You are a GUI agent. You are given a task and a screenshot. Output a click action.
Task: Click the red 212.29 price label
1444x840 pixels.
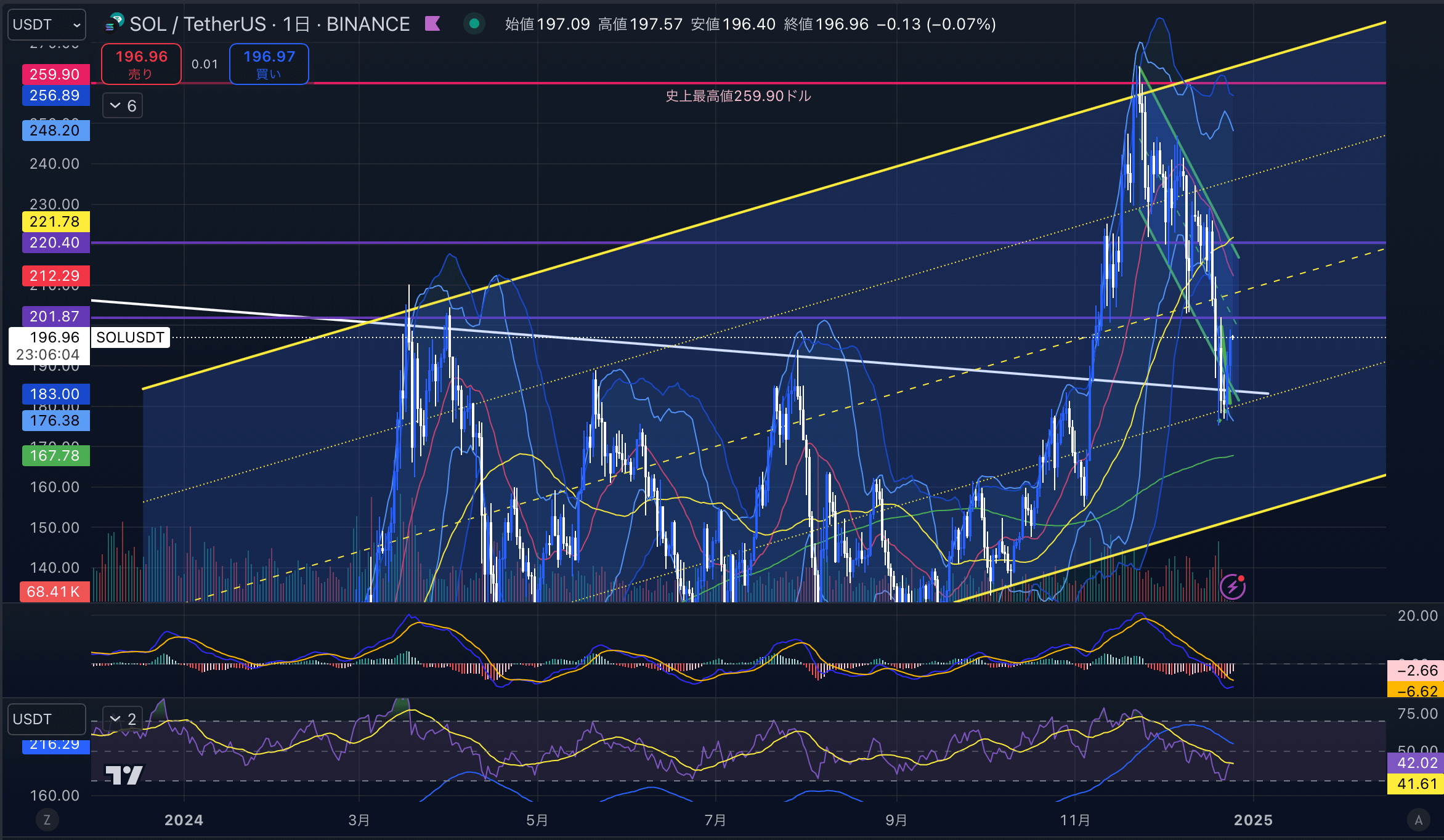click(x=55, y=276)
